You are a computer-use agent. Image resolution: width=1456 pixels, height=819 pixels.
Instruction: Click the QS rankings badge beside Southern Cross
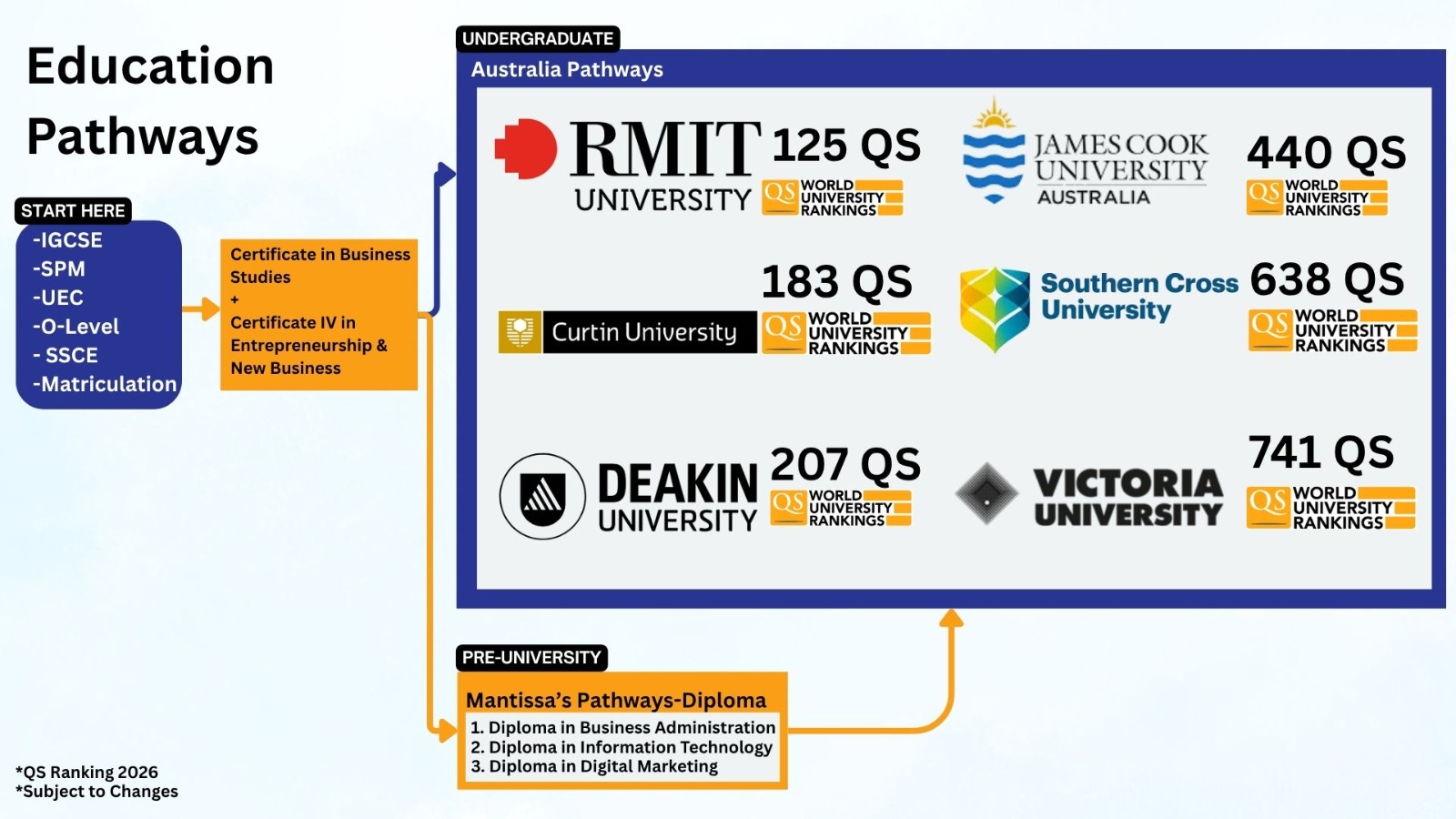[1333, 330]
